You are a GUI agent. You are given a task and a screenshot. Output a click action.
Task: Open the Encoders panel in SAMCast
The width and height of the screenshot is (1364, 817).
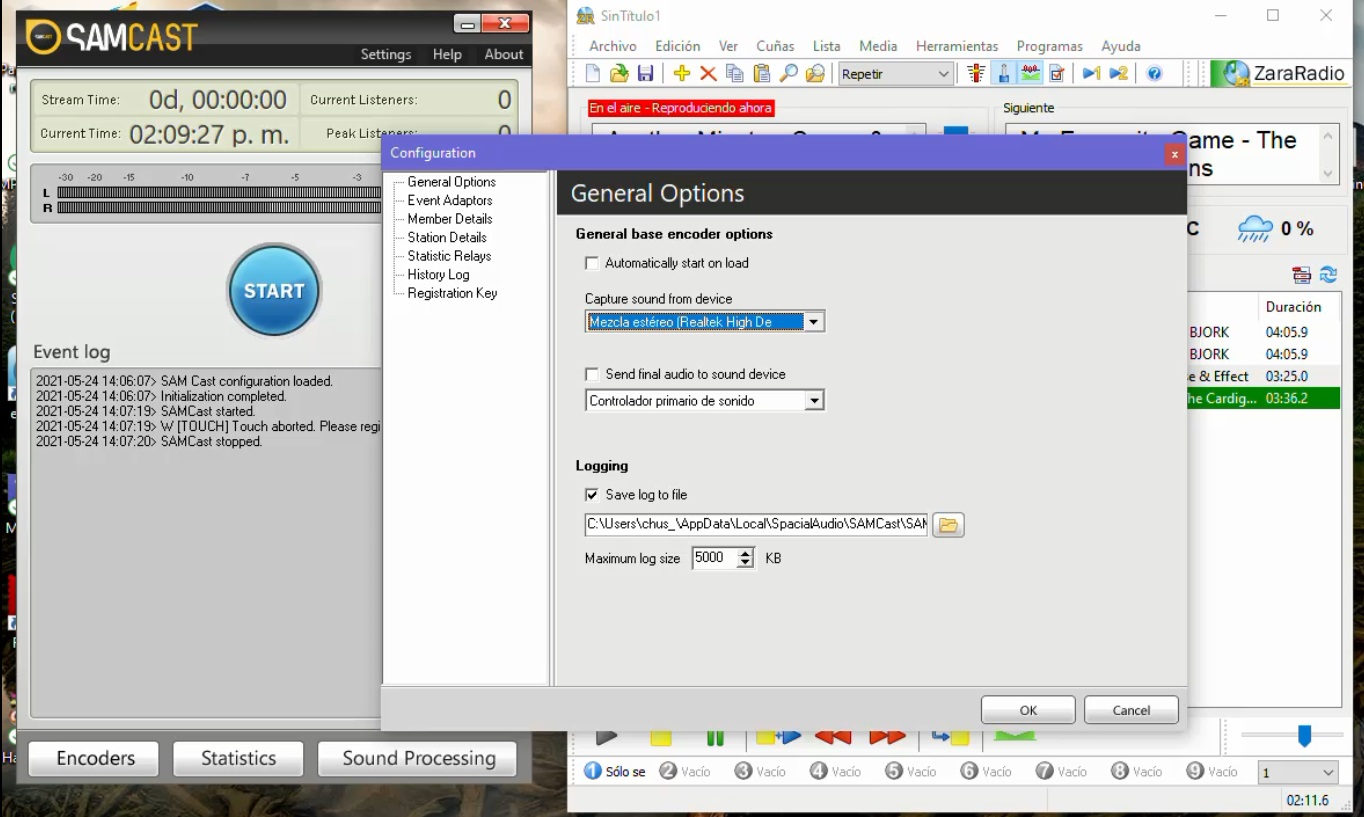point(95,758)
